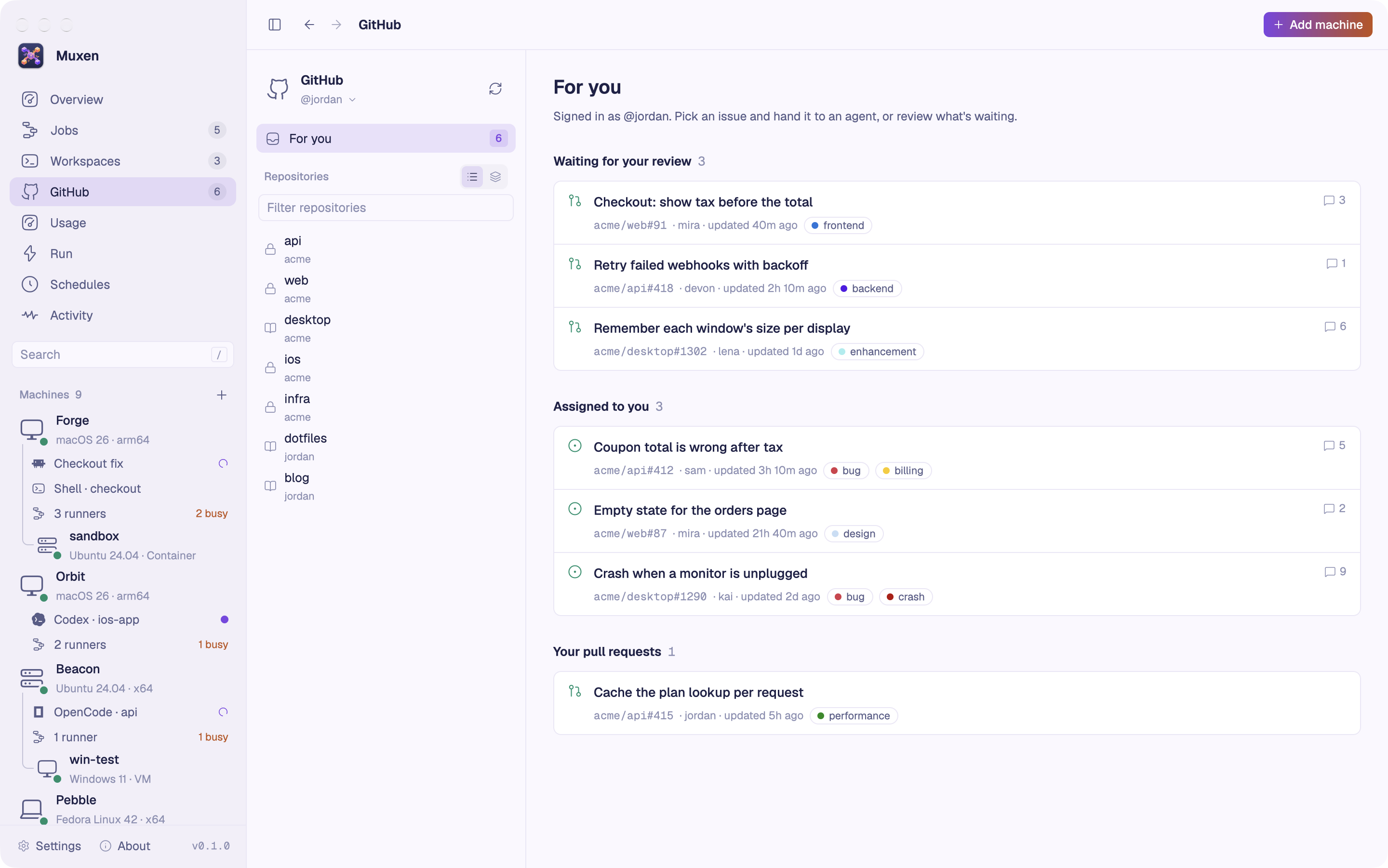Screen dimensions: 1388x868
Task: Select the desktop repository
Action: pyautogui.click(x=386, y=329)
